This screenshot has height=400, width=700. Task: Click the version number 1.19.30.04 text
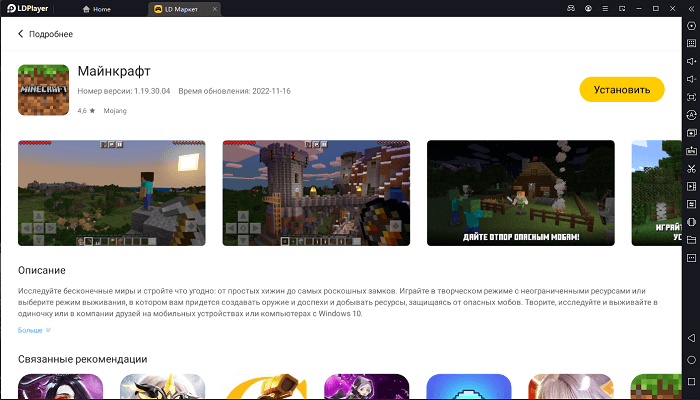[x=152, y=91]
